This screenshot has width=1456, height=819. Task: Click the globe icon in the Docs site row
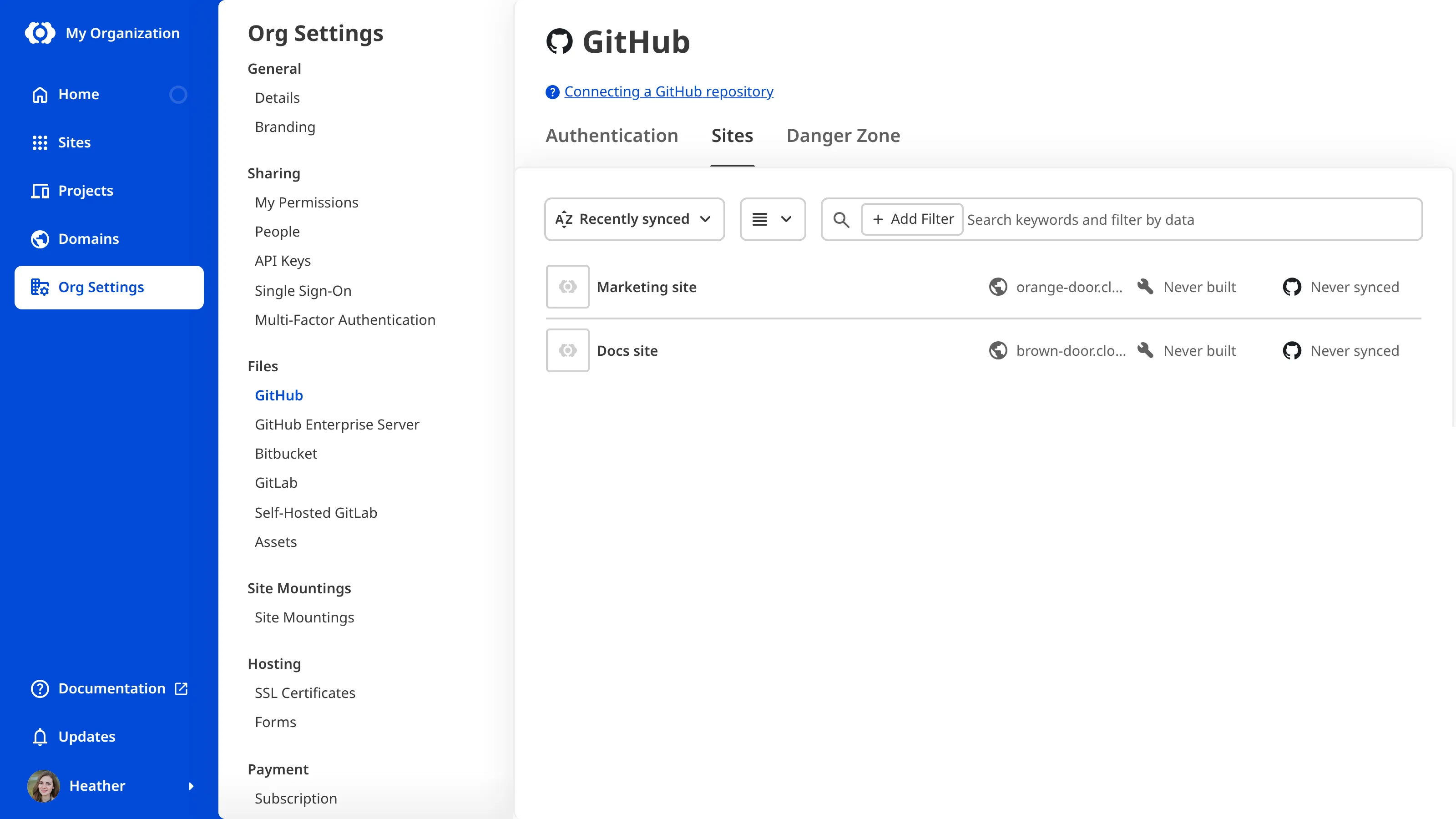[998, 350]
